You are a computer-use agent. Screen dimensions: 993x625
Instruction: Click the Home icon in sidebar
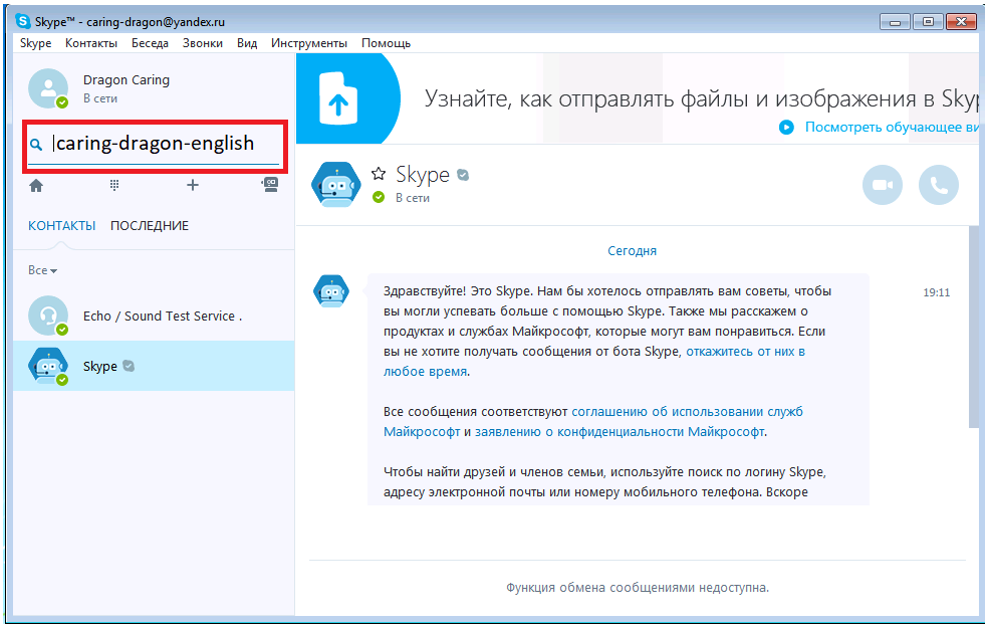tap(36, 186)
